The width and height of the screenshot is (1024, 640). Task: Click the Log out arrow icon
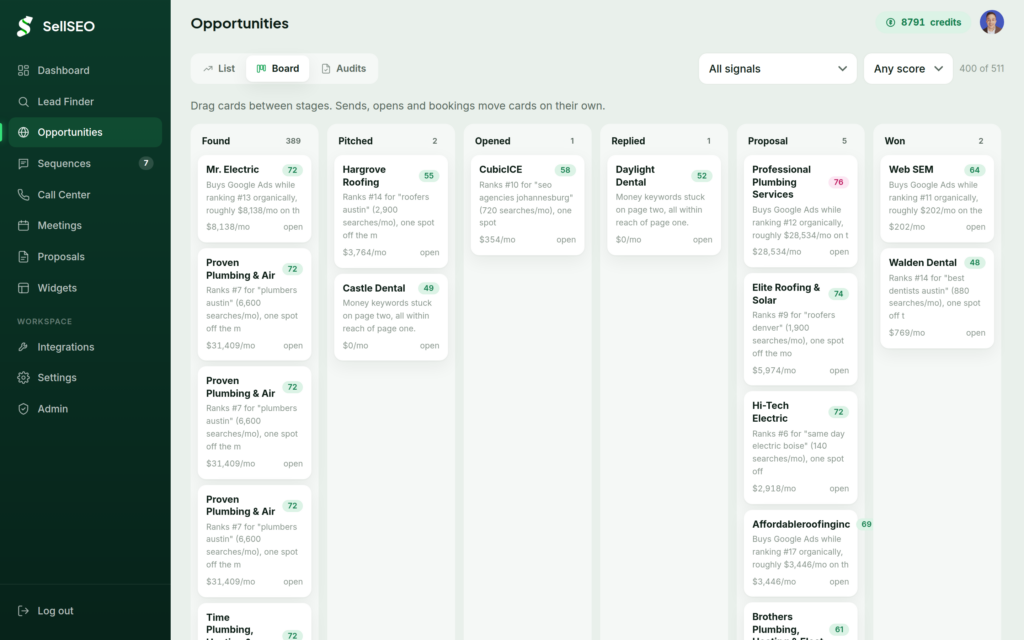24,611
